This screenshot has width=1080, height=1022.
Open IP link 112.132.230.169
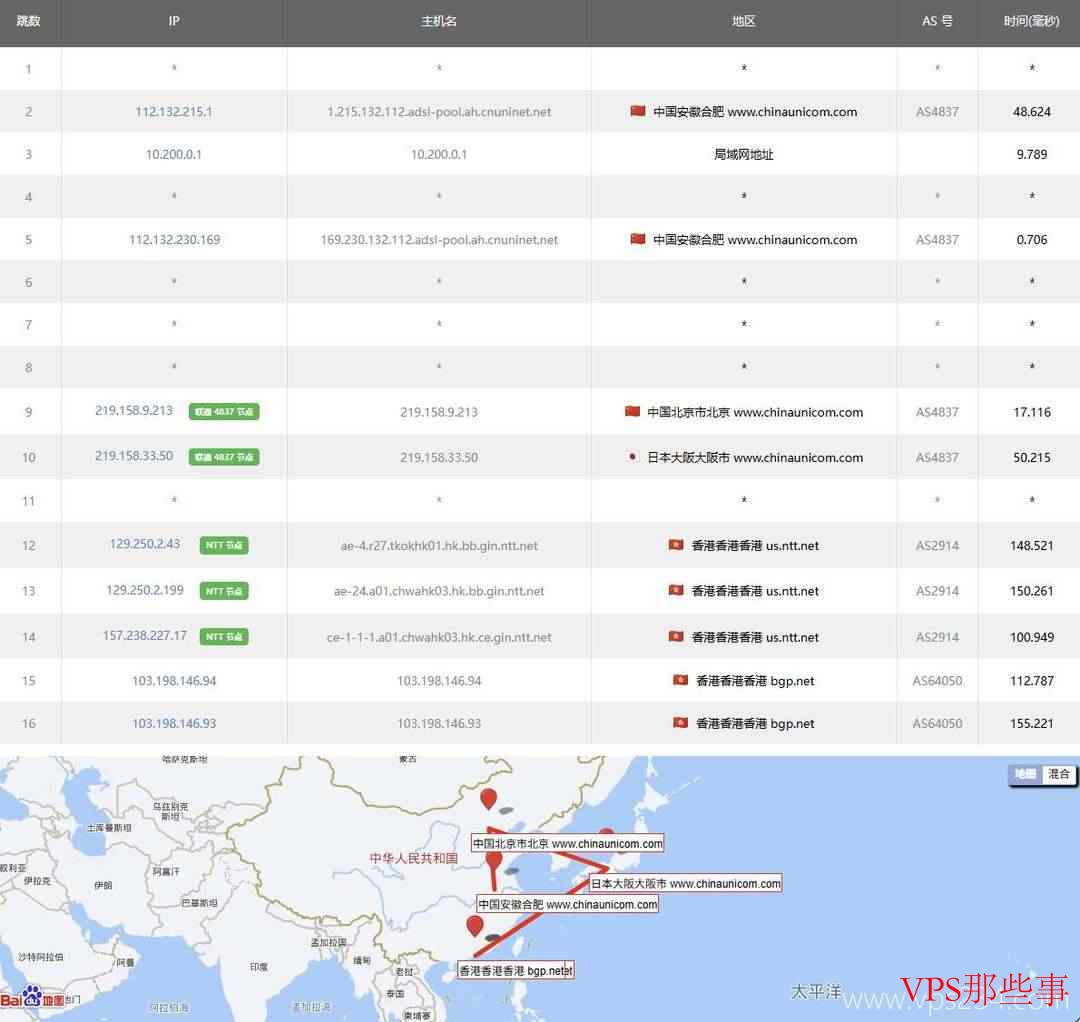tap(174, 240)
